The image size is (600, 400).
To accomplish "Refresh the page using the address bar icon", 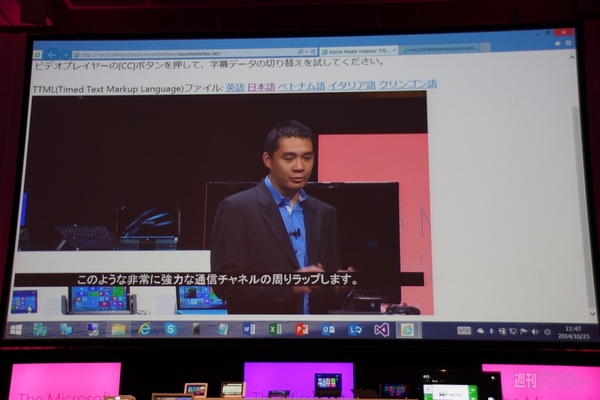I will 313,51.
